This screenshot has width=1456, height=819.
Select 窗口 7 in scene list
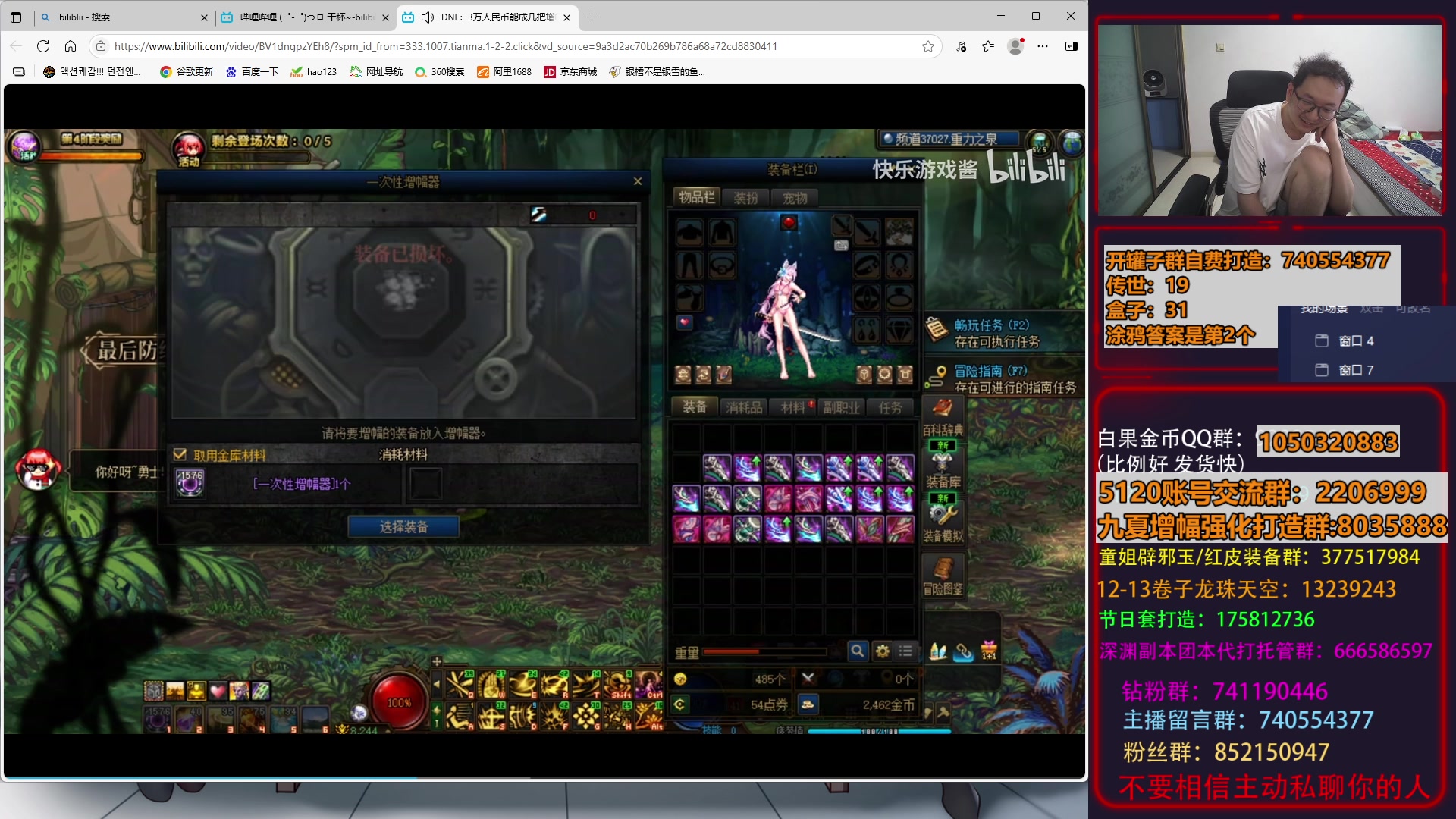point(1354,370)
